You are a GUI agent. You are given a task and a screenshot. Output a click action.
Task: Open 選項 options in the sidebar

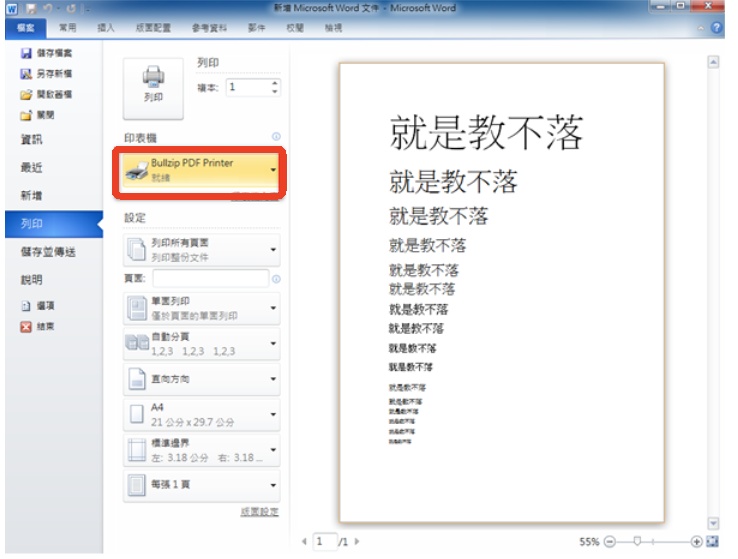click(x=38, y=306)
